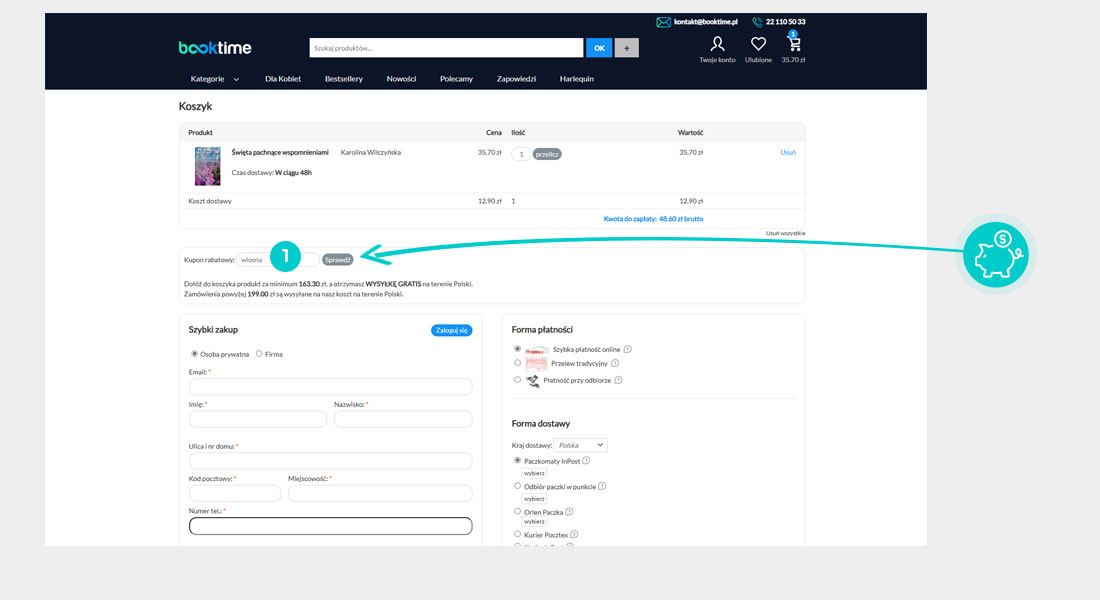Focus the product search field
The width and height of the screenshot is (1100, 600).
[446, 48]
